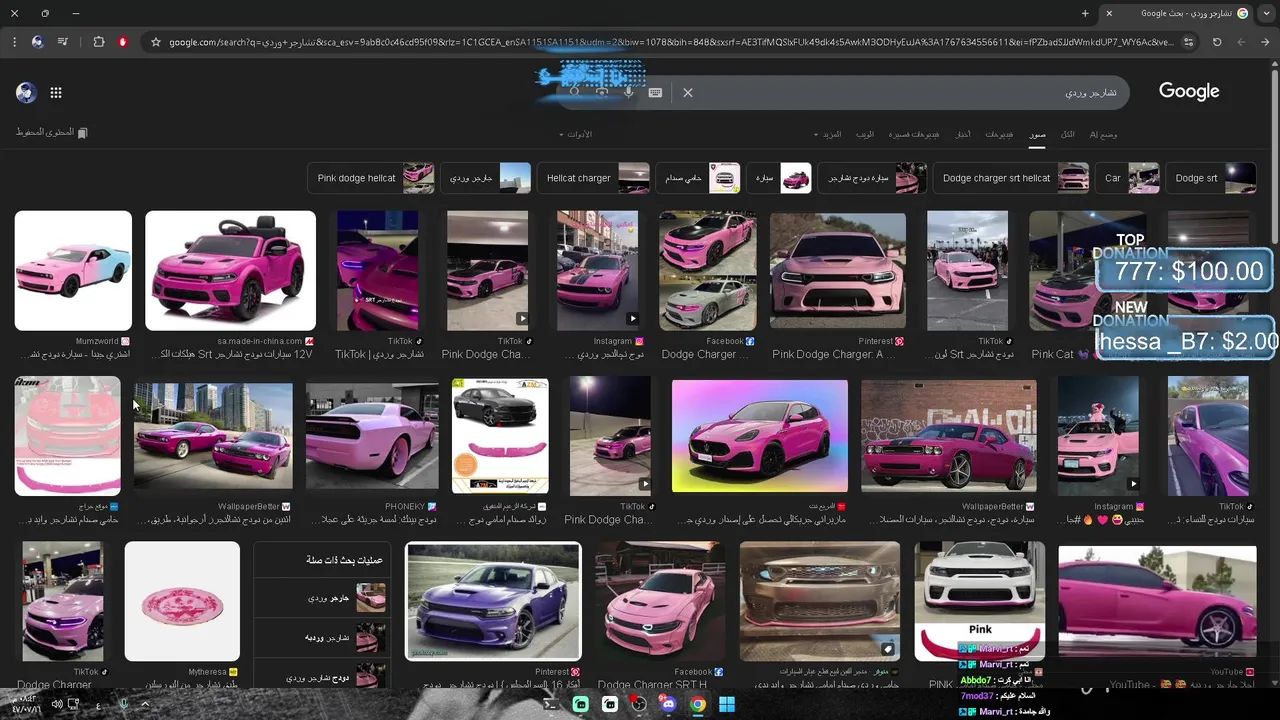Show hidden tray icons chevron
Screen dimensions: 1280x720
pos(146,704)
